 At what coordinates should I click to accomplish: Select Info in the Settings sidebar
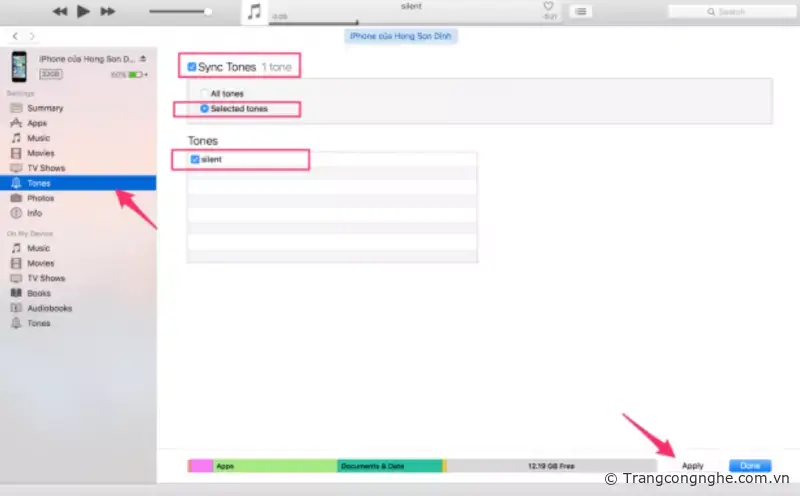(x=35, y=213)
